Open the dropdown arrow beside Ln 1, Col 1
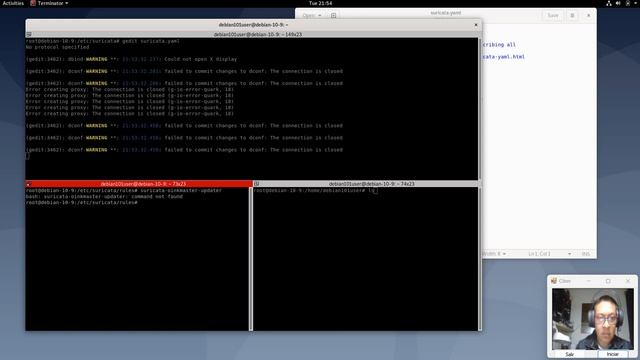The width and height of the screenshot is (640, 360). [x=569, y=254]
